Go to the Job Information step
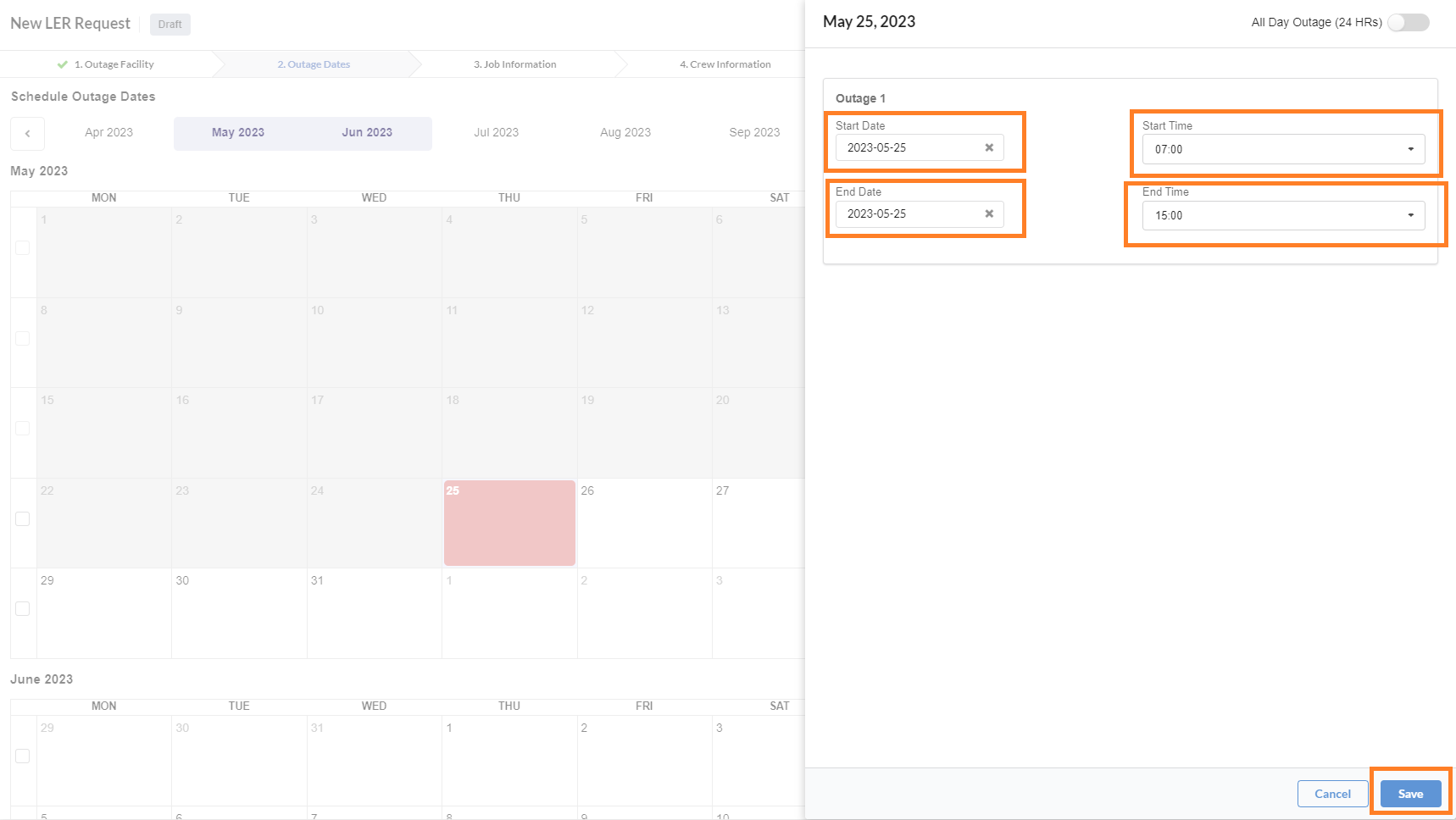1456x820 pixels. pos(514,64)
